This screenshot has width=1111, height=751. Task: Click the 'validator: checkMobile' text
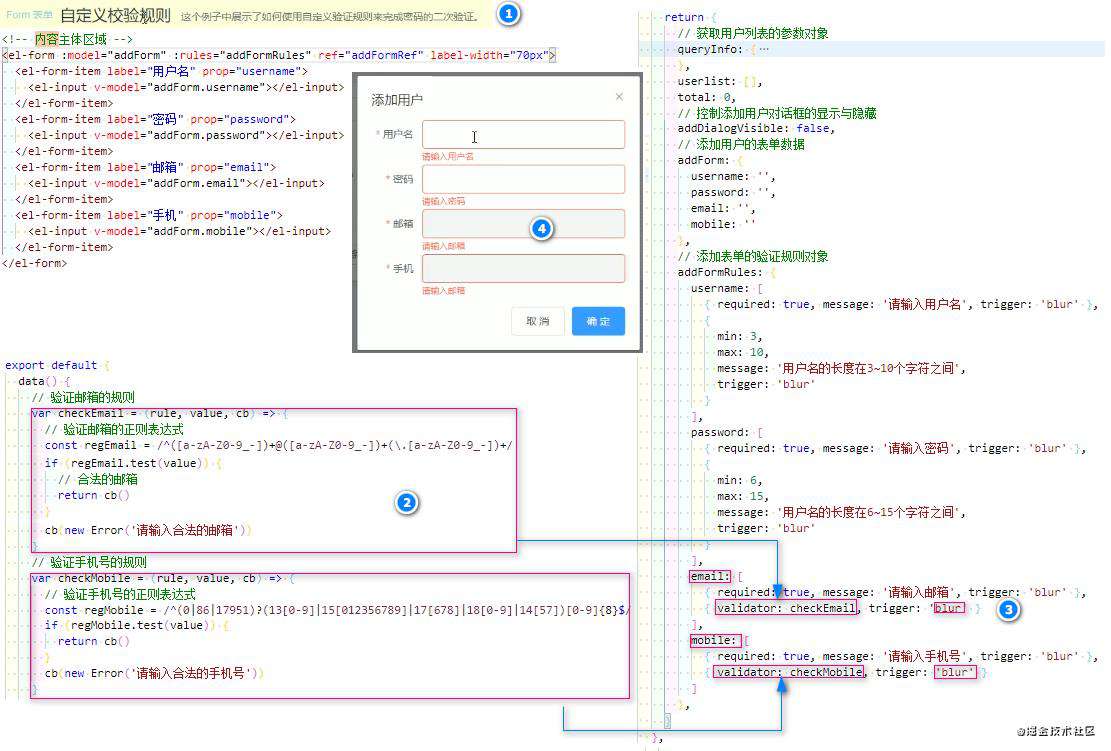click(789, 672)
